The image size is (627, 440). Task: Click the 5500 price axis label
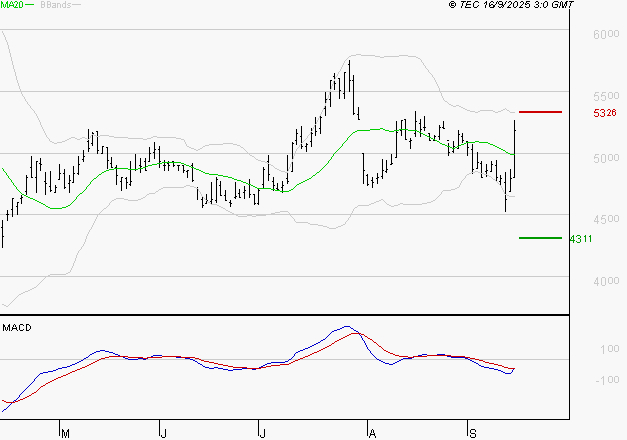click(606, 96)
